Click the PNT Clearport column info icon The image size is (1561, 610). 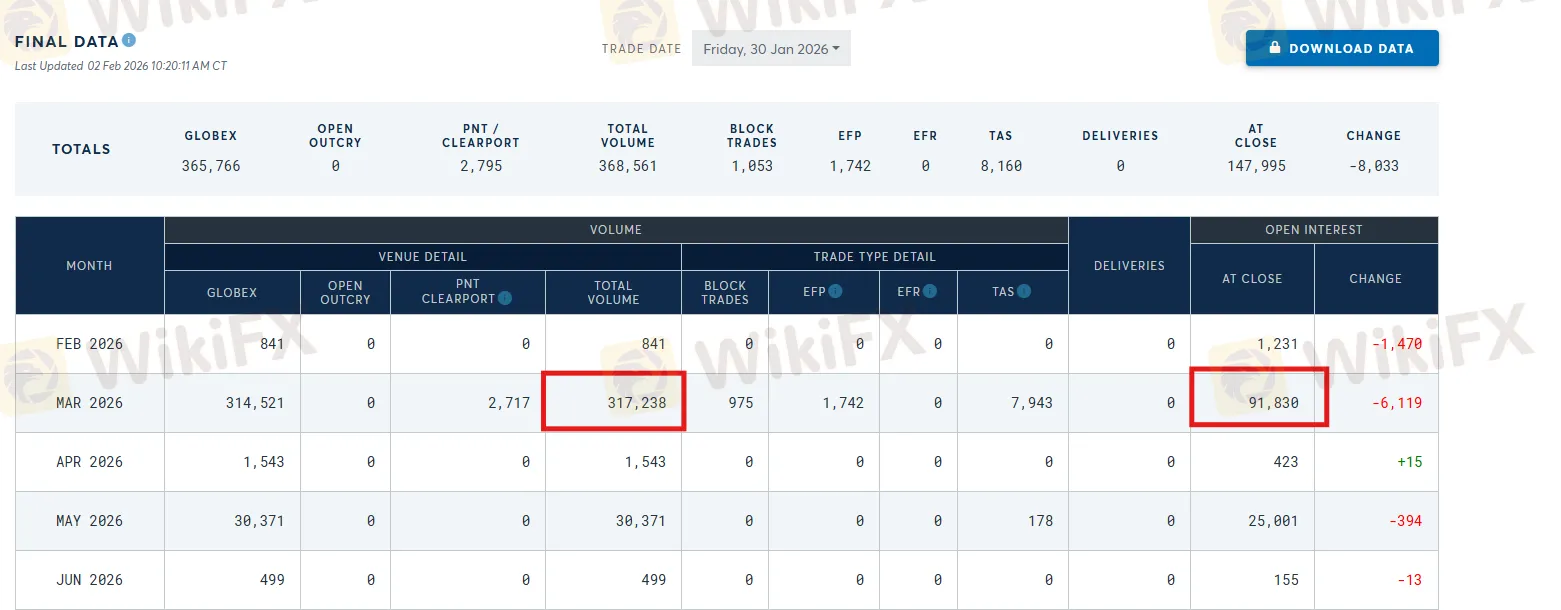(505, 298)
